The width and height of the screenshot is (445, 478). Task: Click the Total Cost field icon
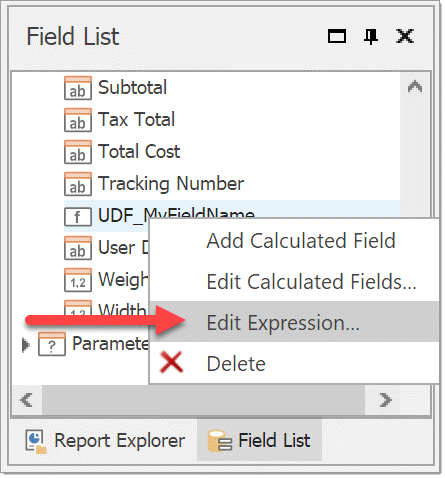tap(78, 152)
